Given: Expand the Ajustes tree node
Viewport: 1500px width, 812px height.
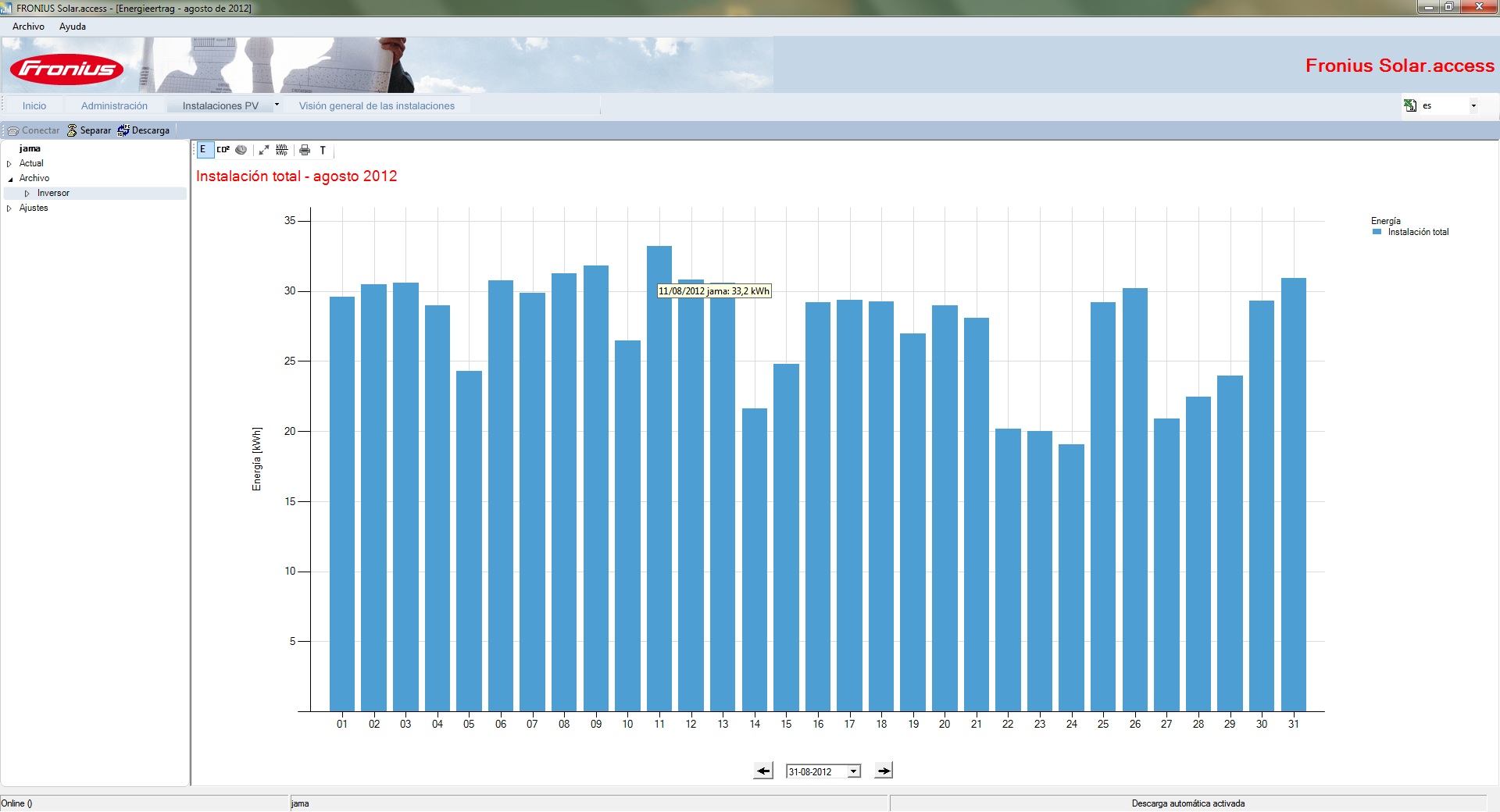Looking at the screenshot, I should pos(9,208).
